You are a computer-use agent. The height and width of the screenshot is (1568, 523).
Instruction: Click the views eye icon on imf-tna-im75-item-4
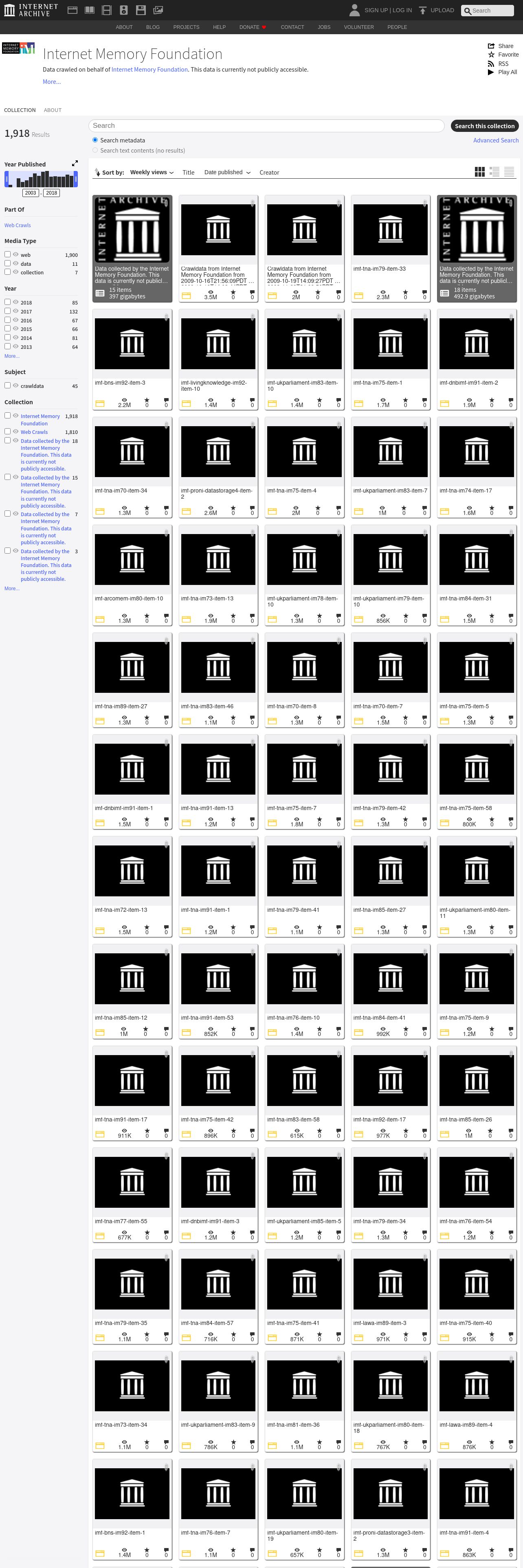pyautogui.click(x=296, y=508)
